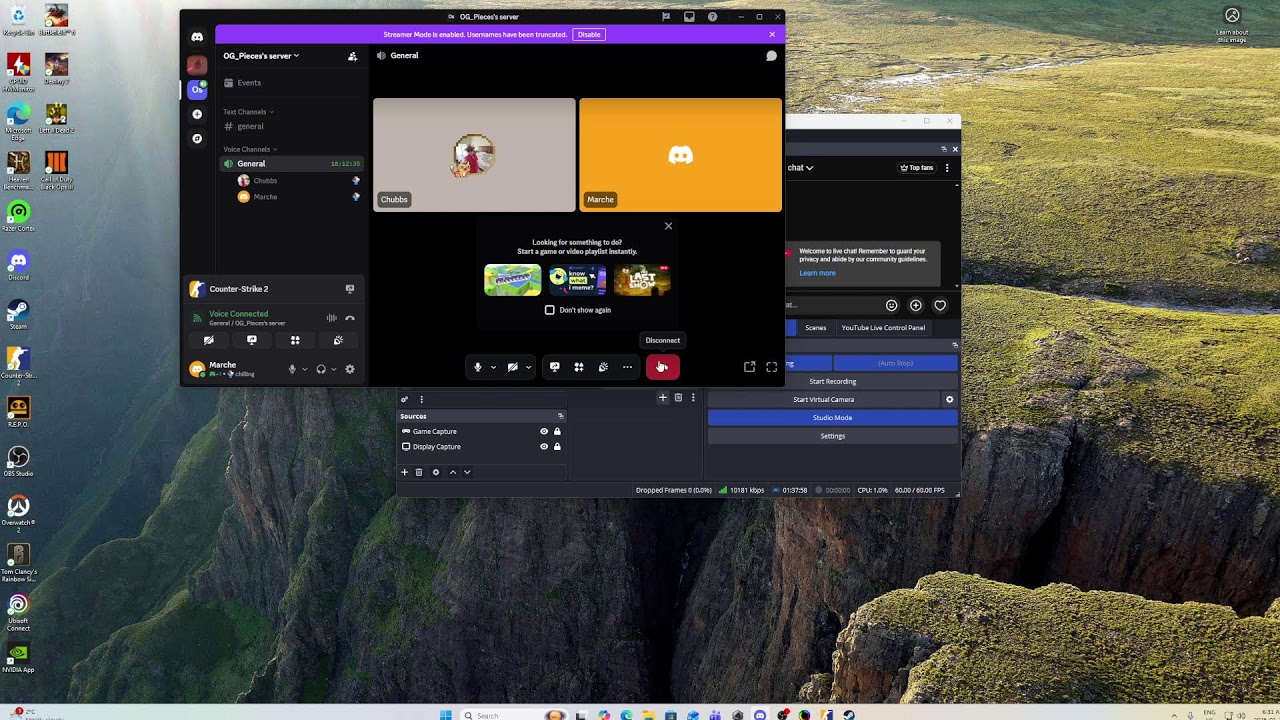The height and width of the screenshot is (720, 1280).
Task: Click Start Virtual Camera in OBS
Action: 823,400
